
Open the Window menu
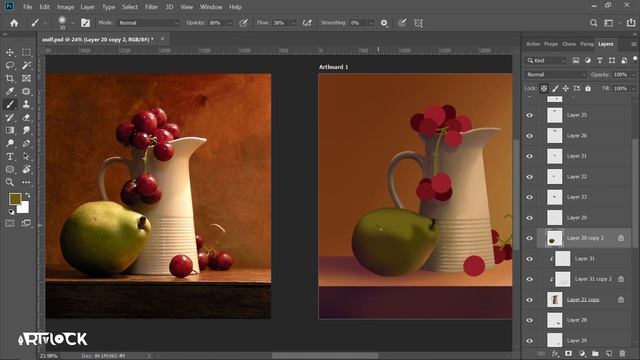(211, 7)
